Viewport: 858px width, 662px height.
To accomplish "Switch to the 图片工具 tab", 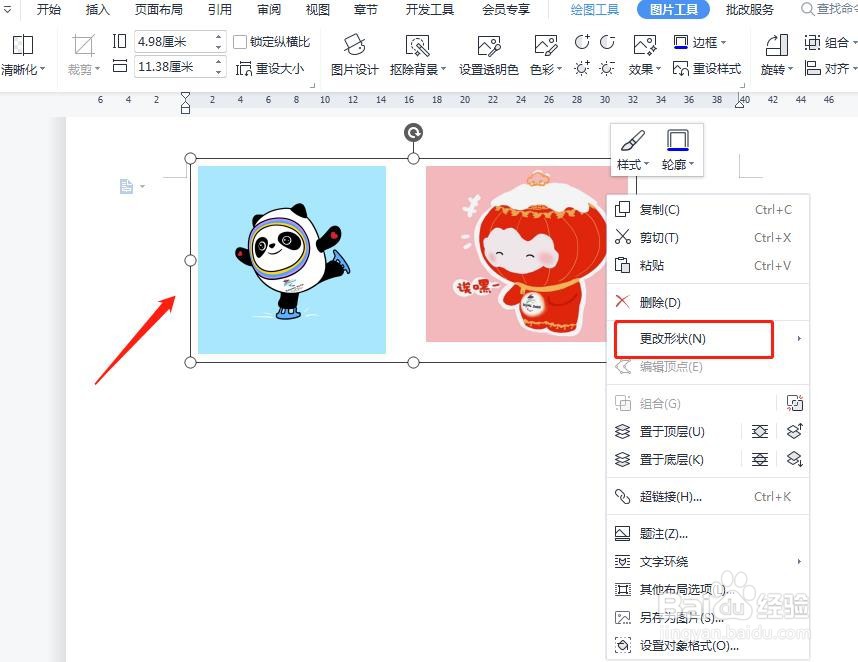I will pyautogui.click(x=674, y=9).
